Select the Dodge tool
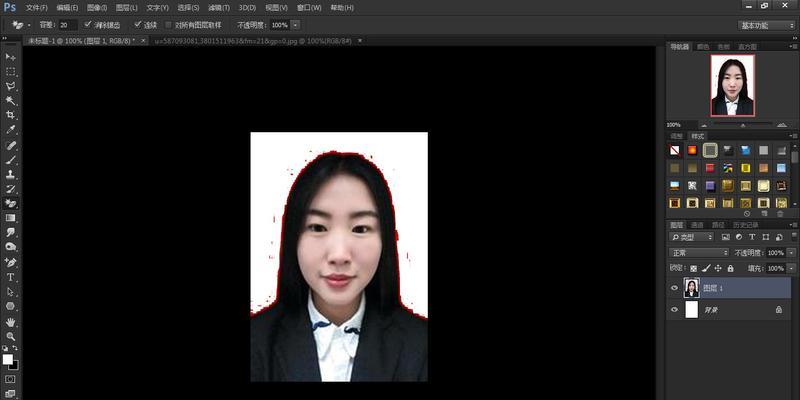Image resolution: width=800 pixels, height=400 pixels. point(10,247)
